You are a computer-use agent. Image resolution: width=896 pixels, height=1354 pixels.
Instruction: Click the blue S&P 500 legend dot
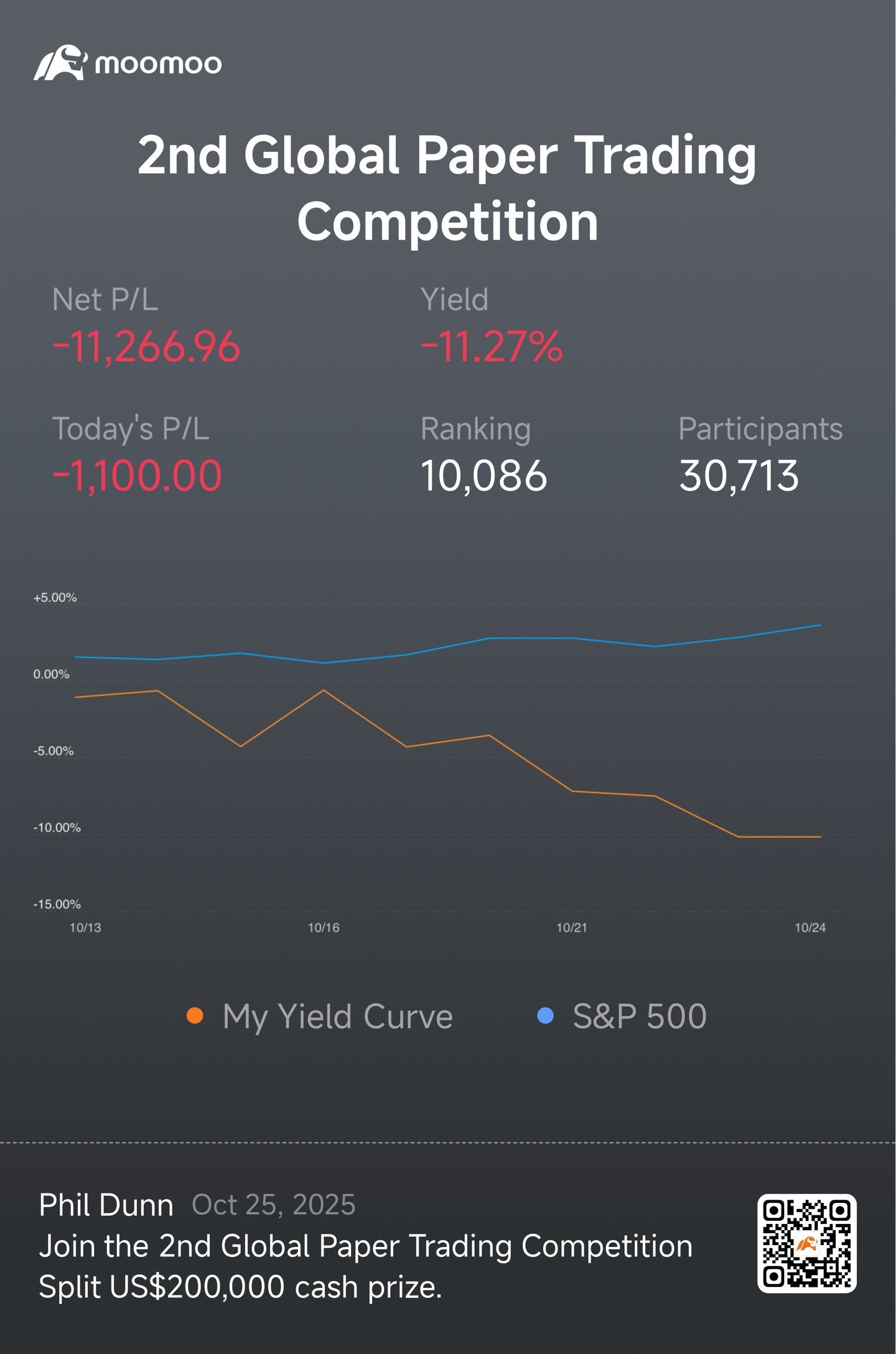[x=545, y=1016]
